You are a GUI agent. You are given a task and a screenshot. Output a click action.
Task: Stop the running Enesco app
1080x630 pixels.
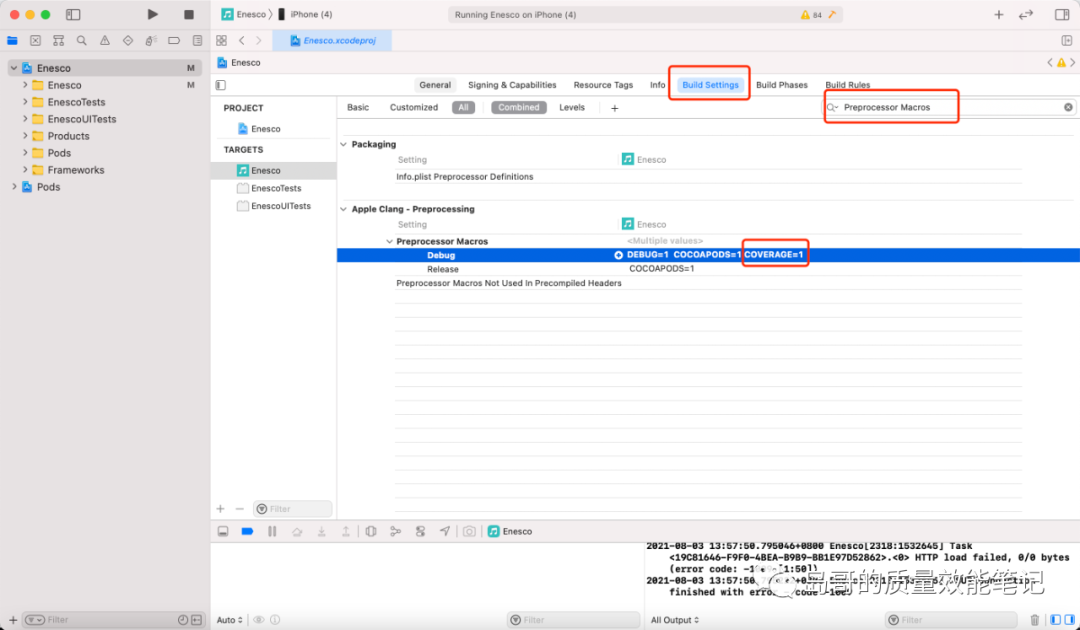point(189,14)
